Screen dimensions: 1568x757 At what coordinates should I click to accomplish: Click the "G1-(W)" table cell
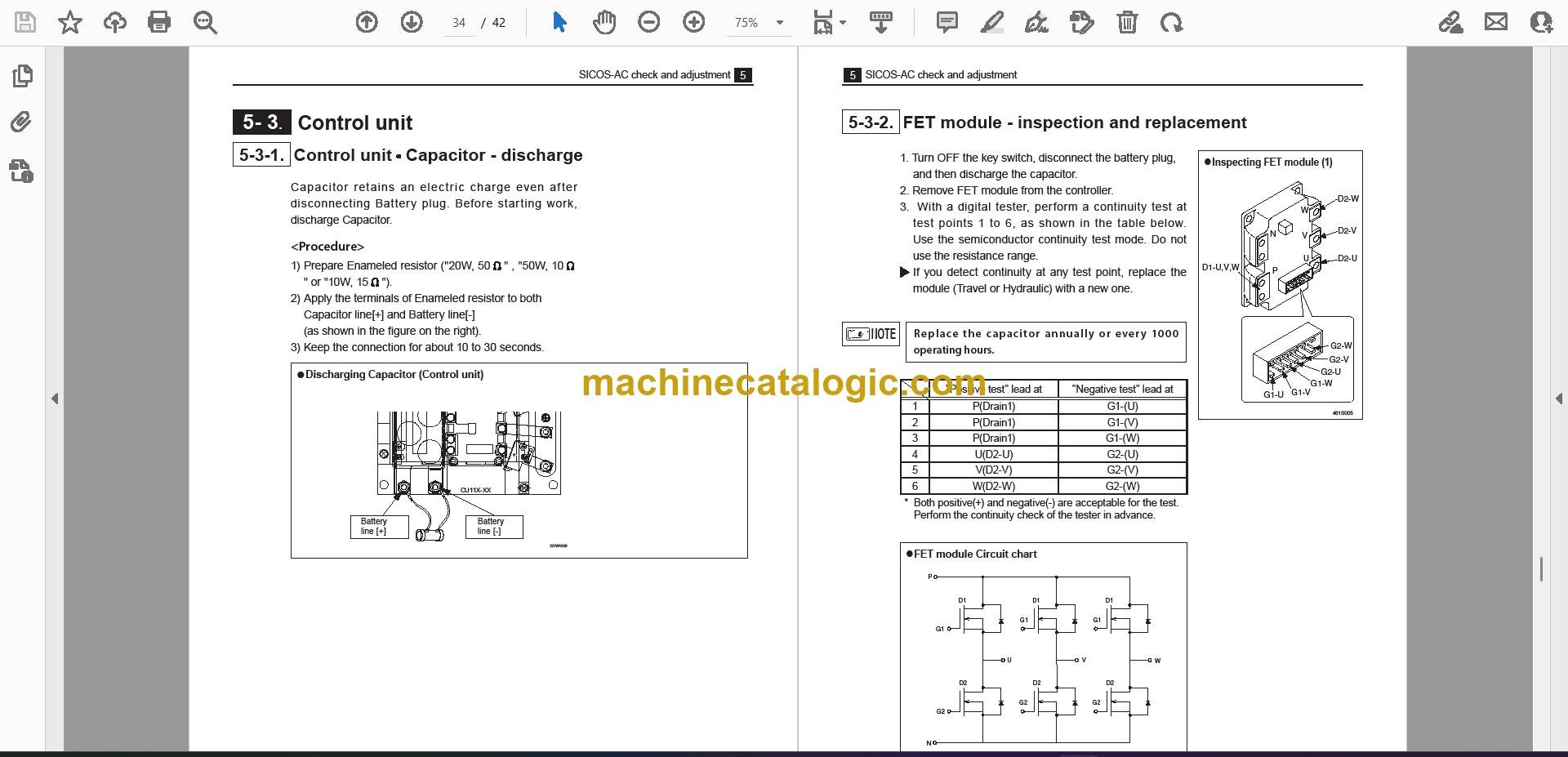pyautogui.click(x=1123, y=438)
